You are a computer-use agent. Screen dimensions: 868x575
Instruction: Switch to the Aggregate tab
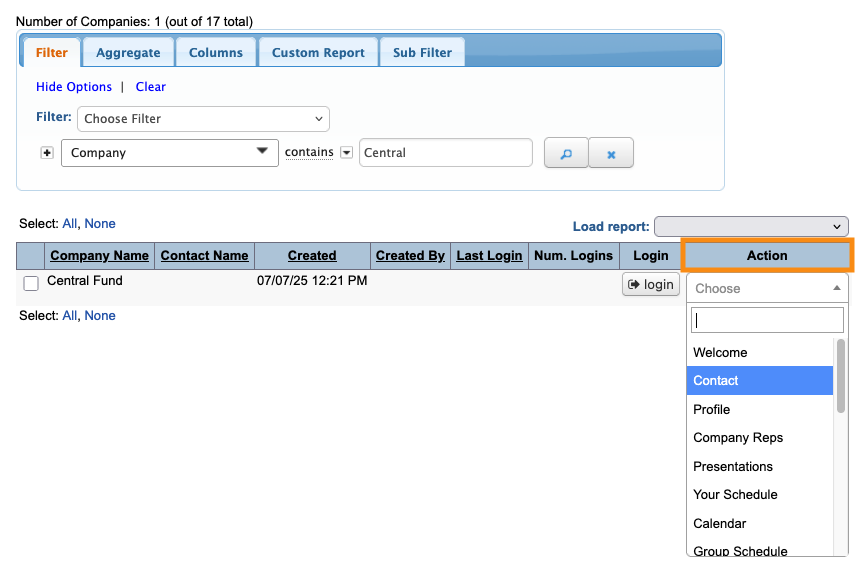[x=128, y=53]
